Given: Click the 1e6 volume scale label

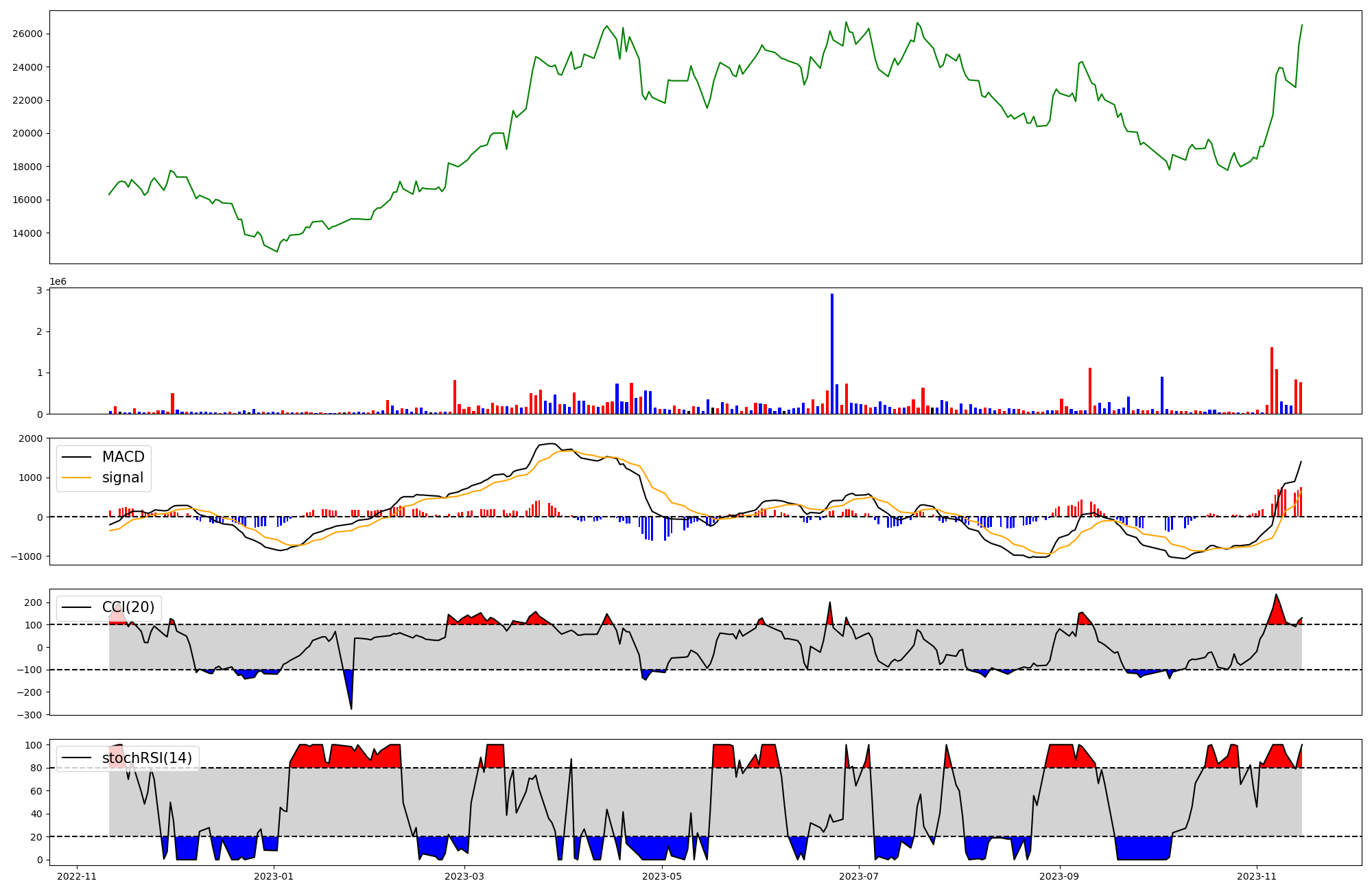Looking at the screenshot, I should click(x=58, y=282).
